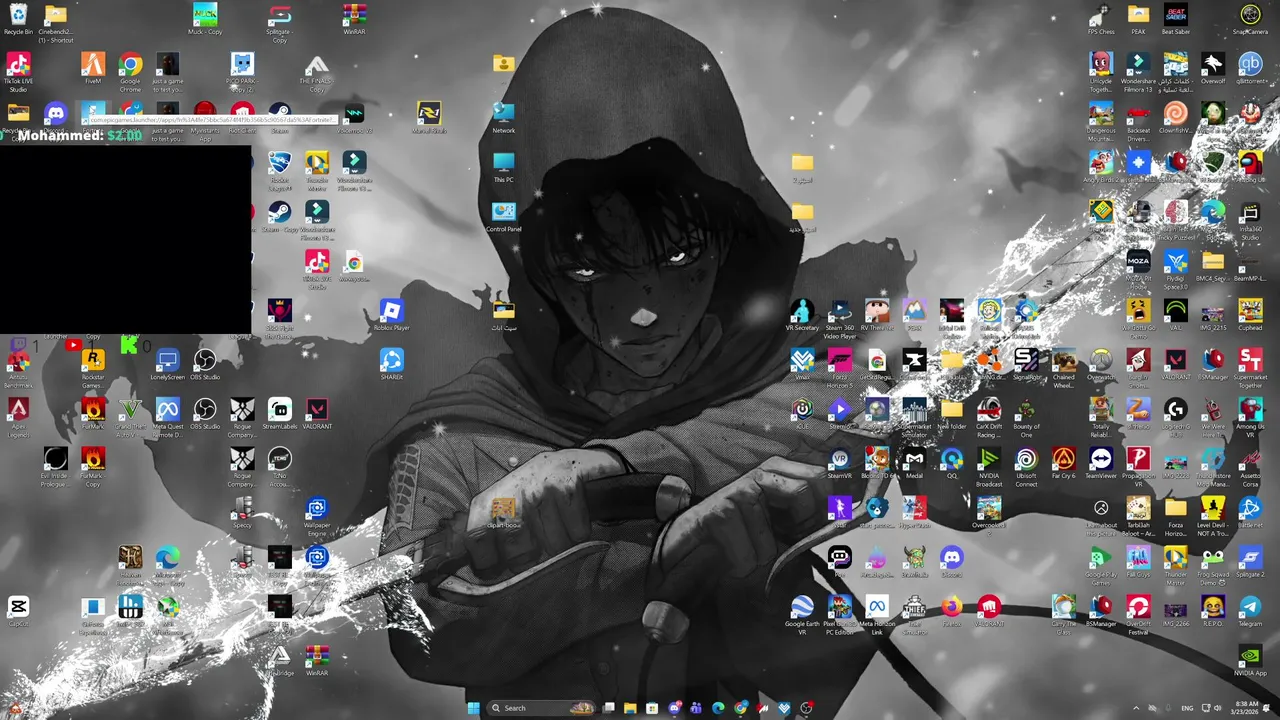The image size is (1280, 720).
Task: Open File Explorer from the taskbar
Action: (x=630, y=708)
